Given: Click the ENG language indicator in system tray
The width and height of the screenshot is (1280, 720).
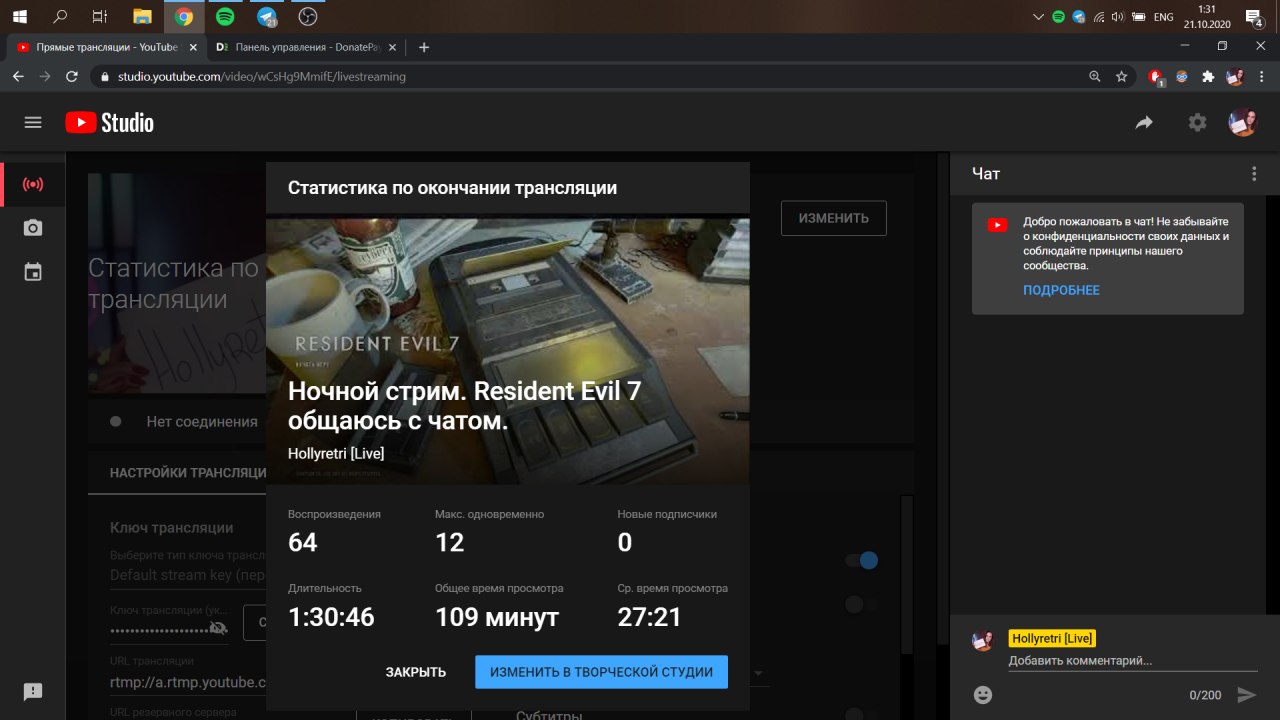Looking at the screenshot, I should (x=1163, y=17).
